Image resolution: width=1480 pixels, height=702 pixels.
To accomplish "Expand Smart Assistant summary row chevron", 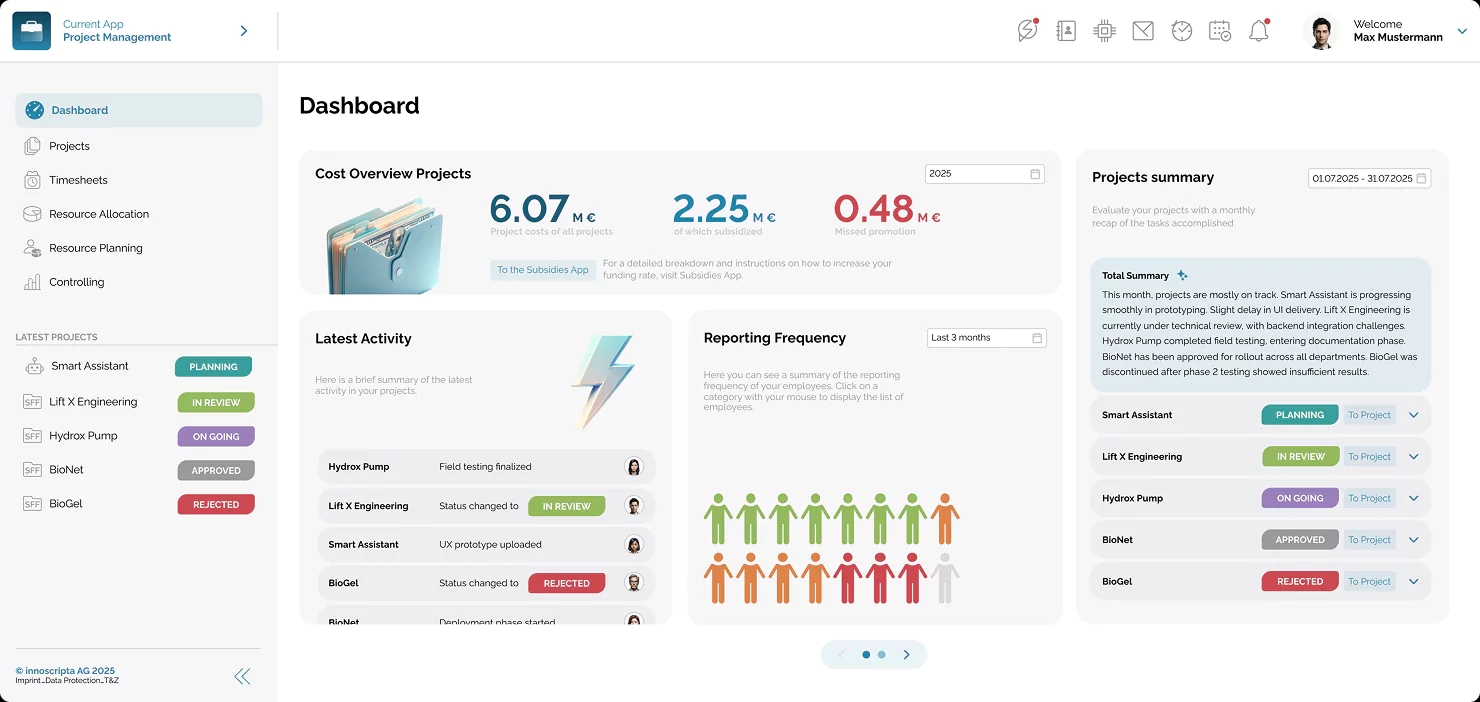I will click(1414, 415).
